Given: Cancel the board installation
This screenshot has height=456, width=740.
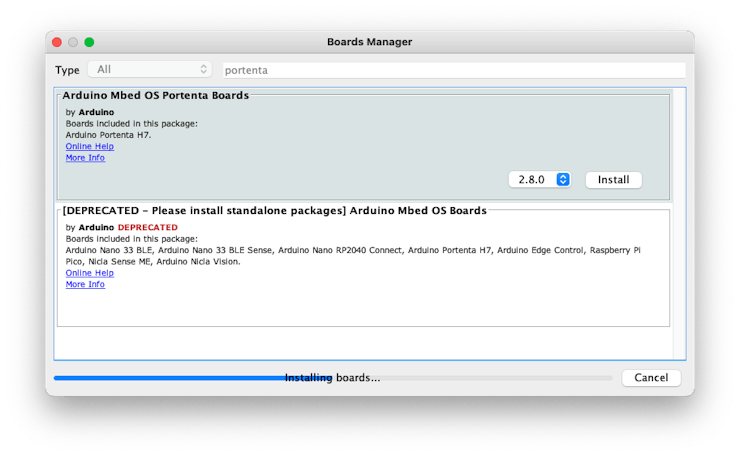Looking at the screenshot, I should click(651, 378).
